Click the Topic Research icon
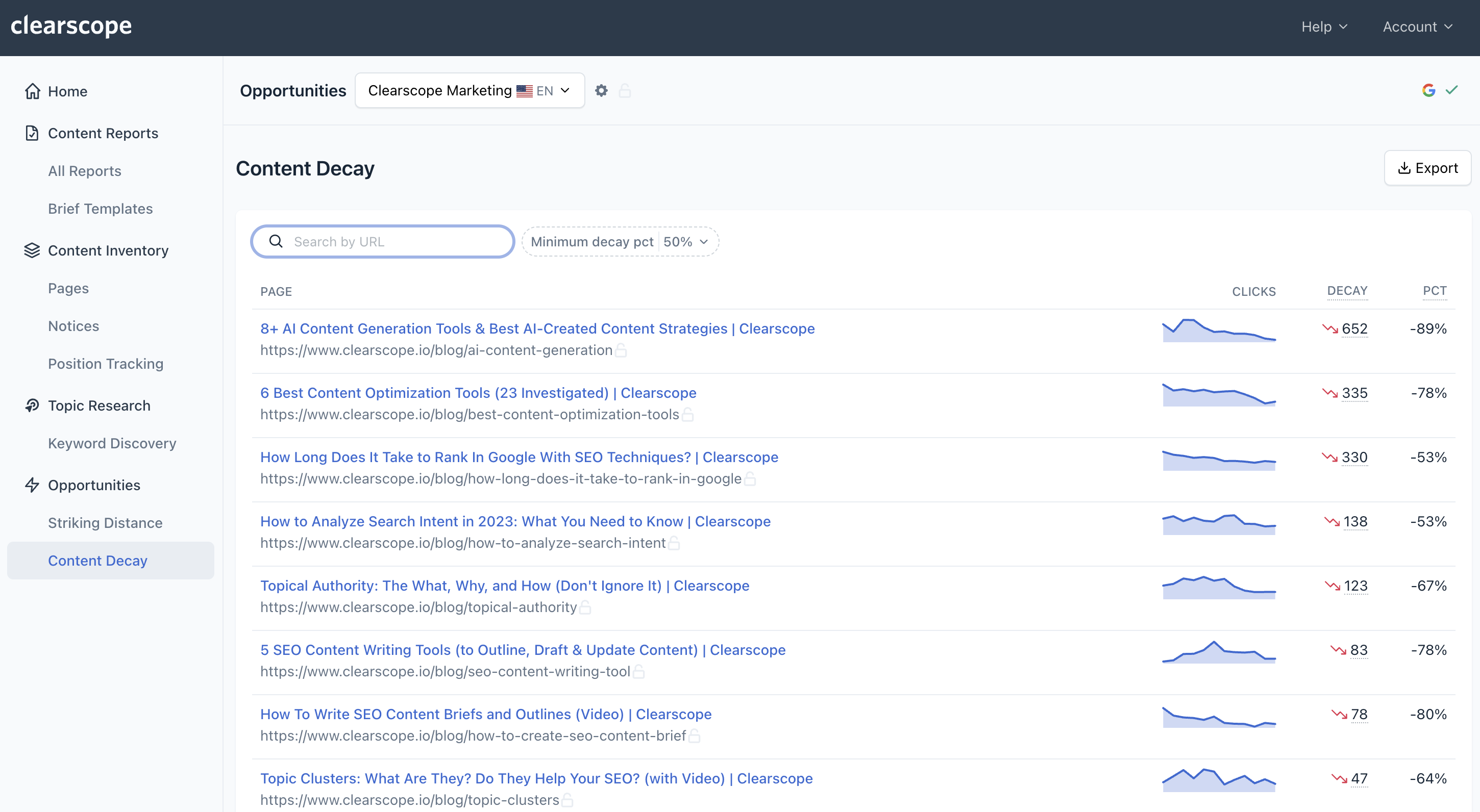Image resolution: width=1480 pixels, height=812 pixels. point(32,405)
